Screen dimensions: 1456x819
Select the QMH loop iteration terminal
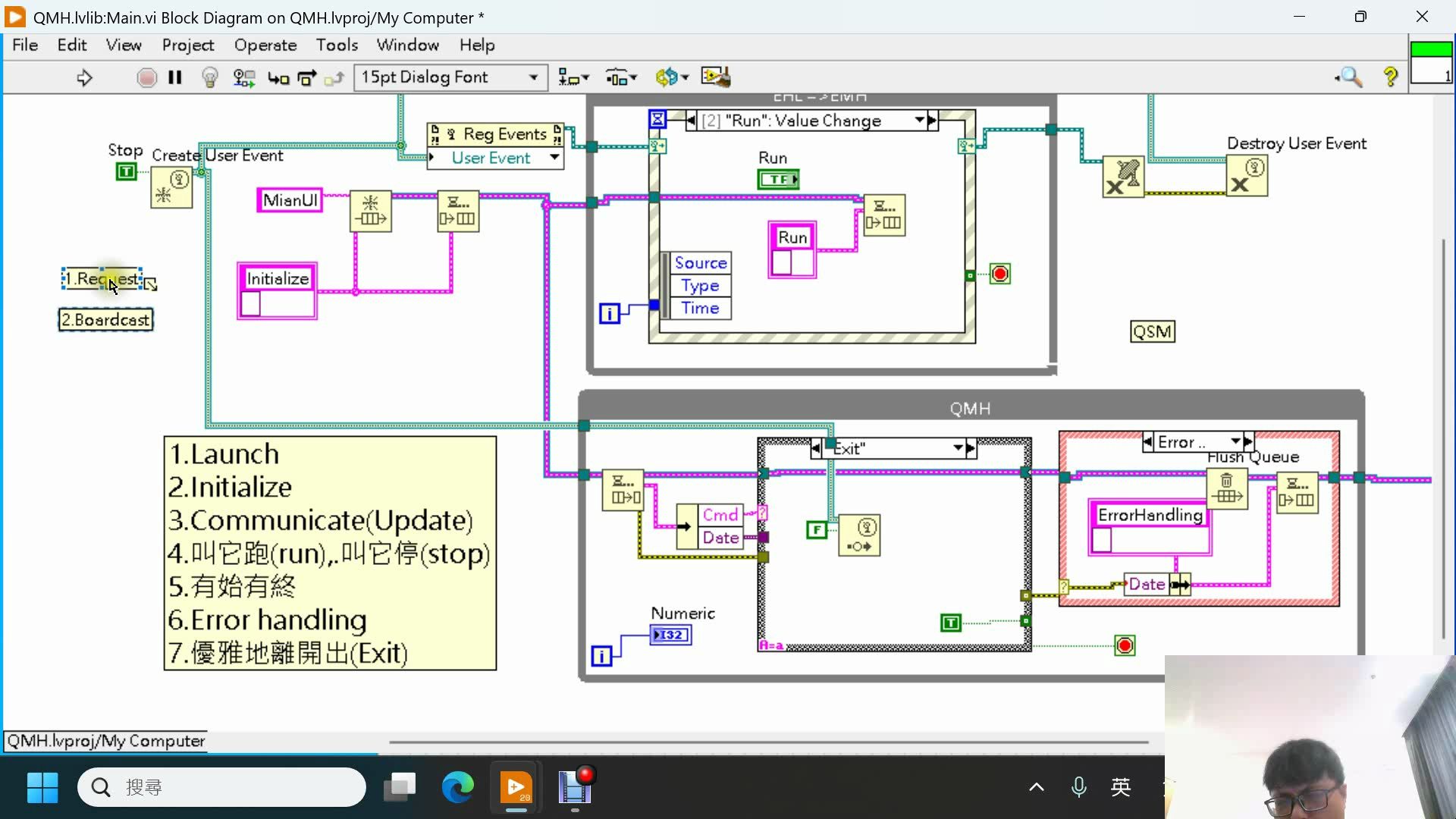tap(601, 656)
